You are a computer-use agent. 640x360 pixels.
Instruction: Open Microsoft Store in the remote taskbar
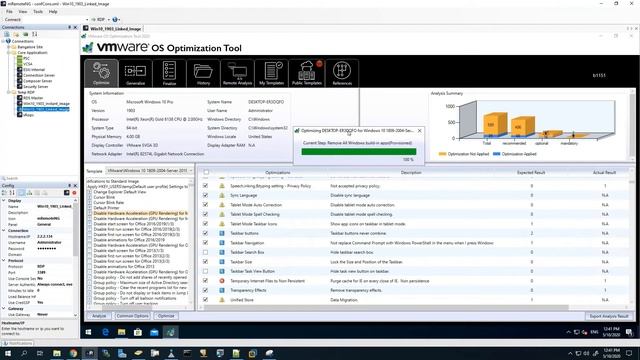[138, 332]
